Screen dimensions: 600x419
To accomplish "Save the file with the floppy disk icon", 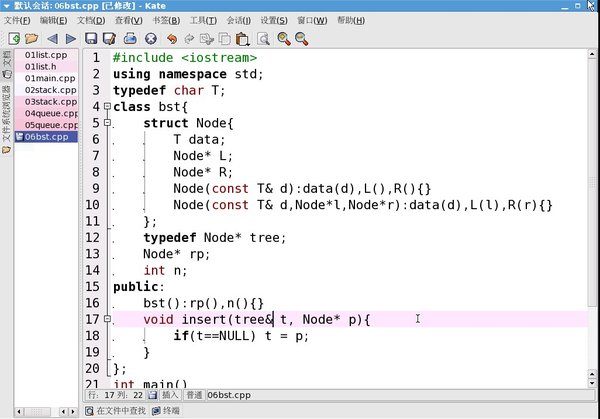I will [x=91, y=39].
